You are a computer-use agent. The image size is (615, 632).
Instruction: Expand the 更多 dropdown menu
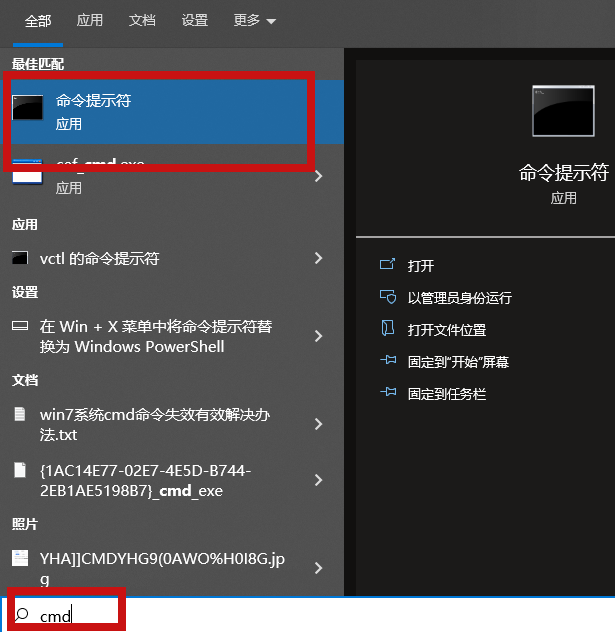[255, 21]
